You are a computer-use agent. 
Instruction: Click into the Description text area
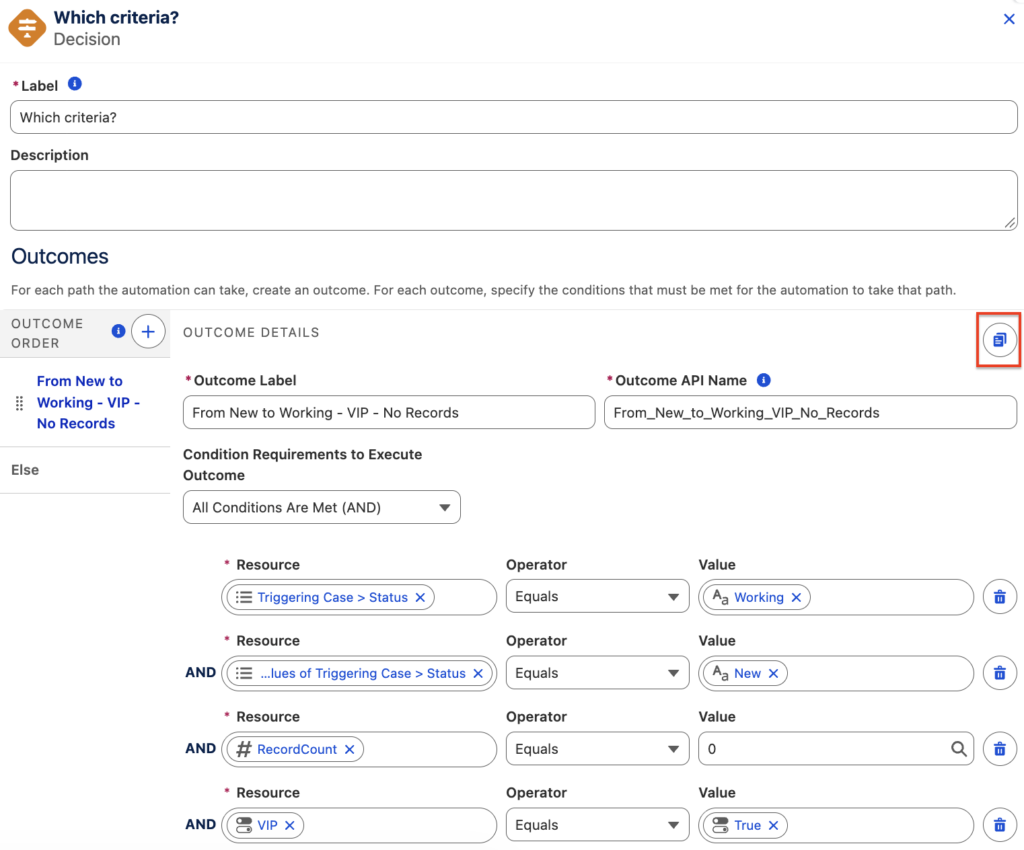pos(513,200)
